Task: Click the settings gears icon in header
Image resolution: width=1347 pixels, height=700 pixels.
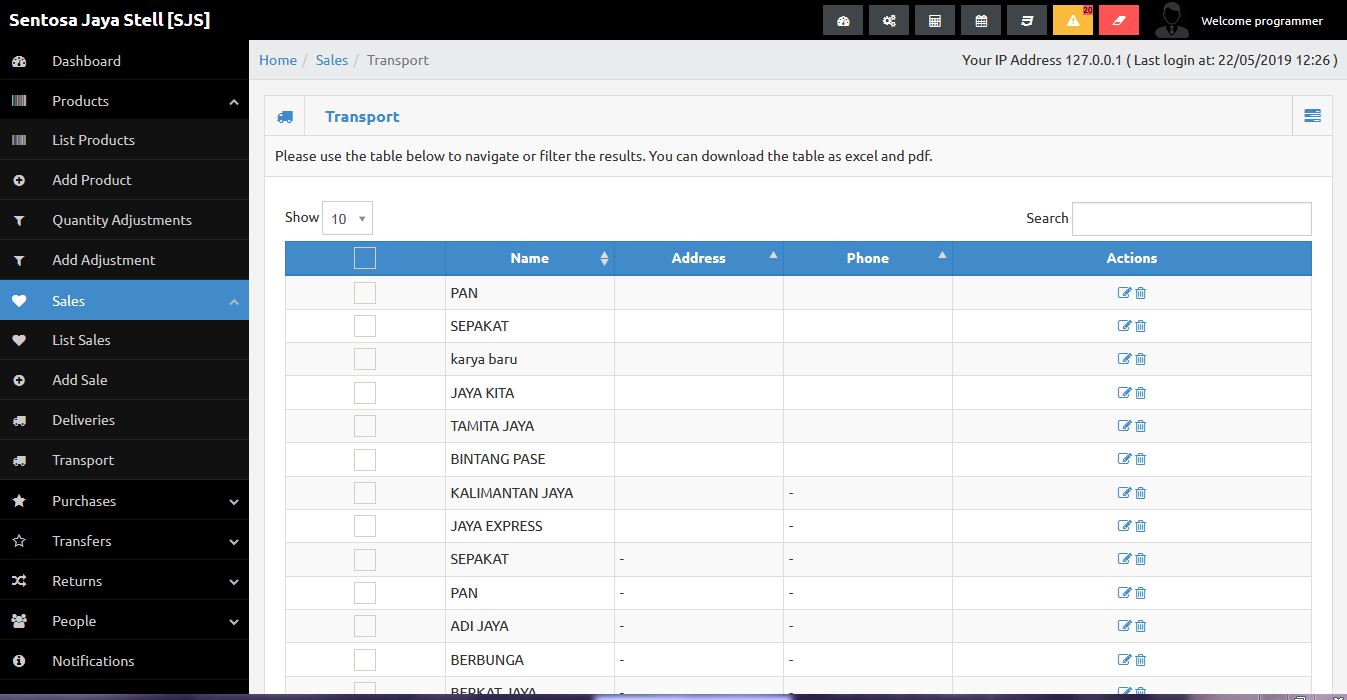Action: [x=889, y=20]
